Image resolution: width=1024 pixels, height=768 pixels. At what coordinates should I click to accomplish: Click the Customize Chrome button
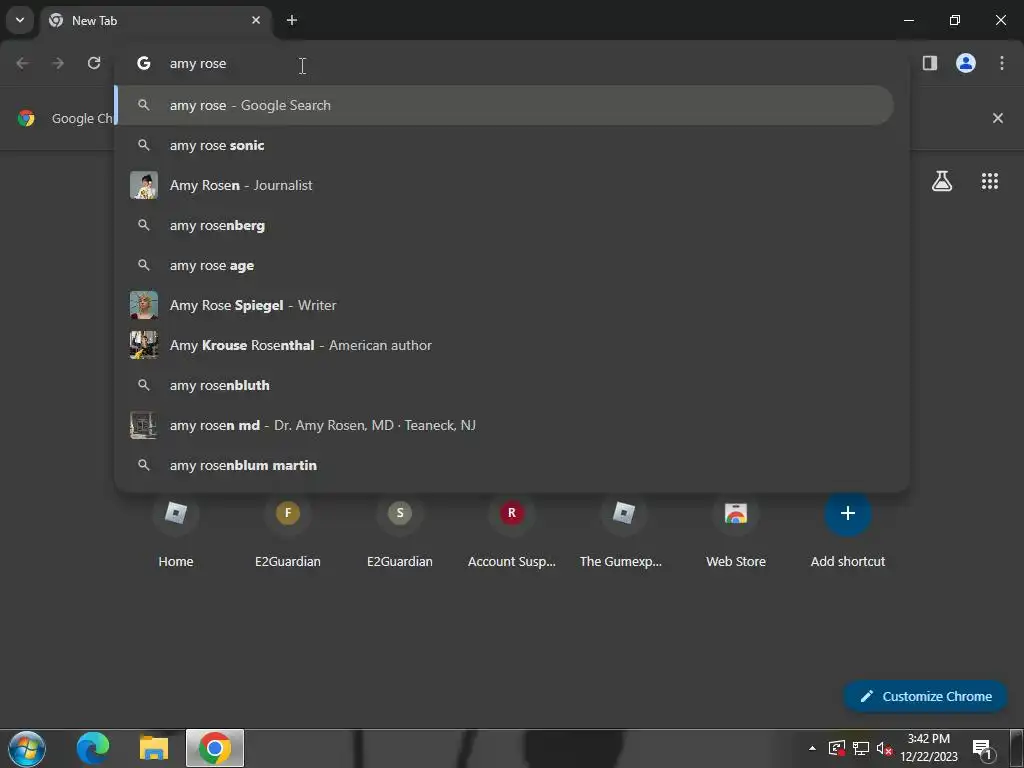925,696
